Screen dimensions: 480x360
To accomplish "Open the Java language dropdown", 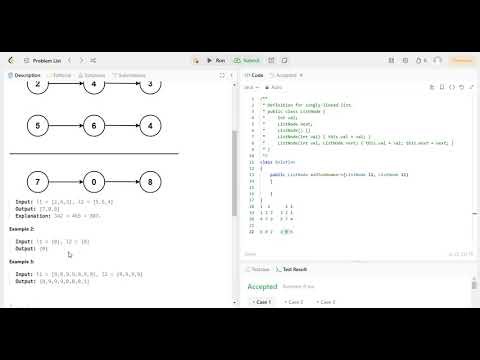I will [251, 87].
